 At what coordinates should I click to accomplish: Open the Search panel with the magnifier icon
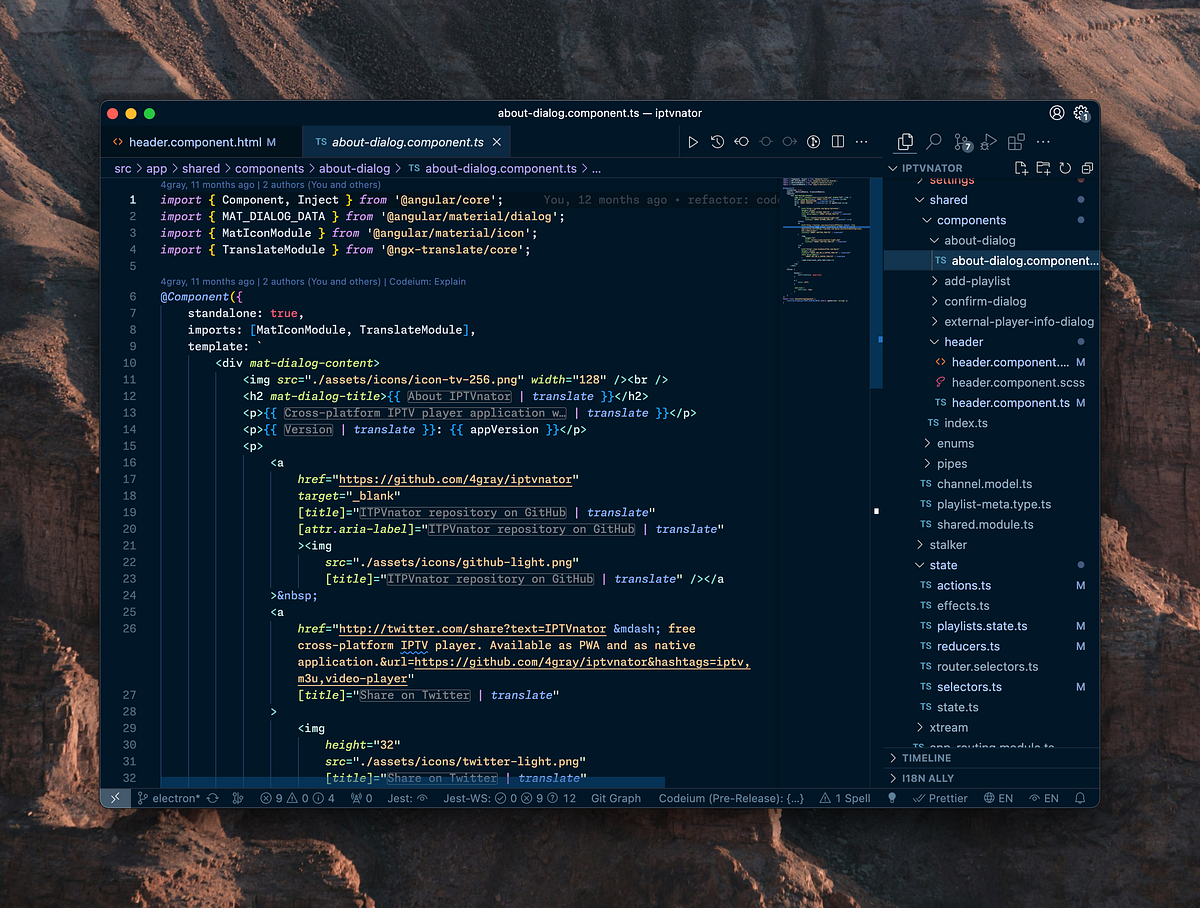coord(934,141)
